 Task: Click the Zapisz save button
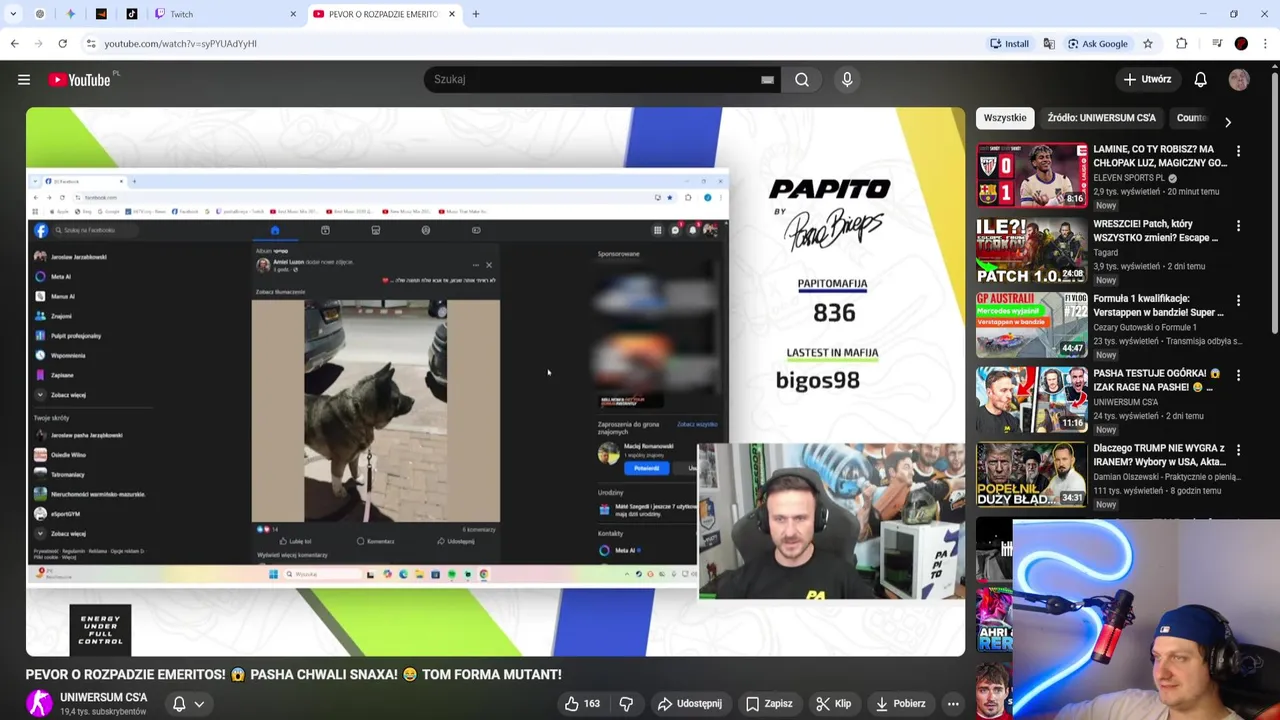tap(769, 704)
